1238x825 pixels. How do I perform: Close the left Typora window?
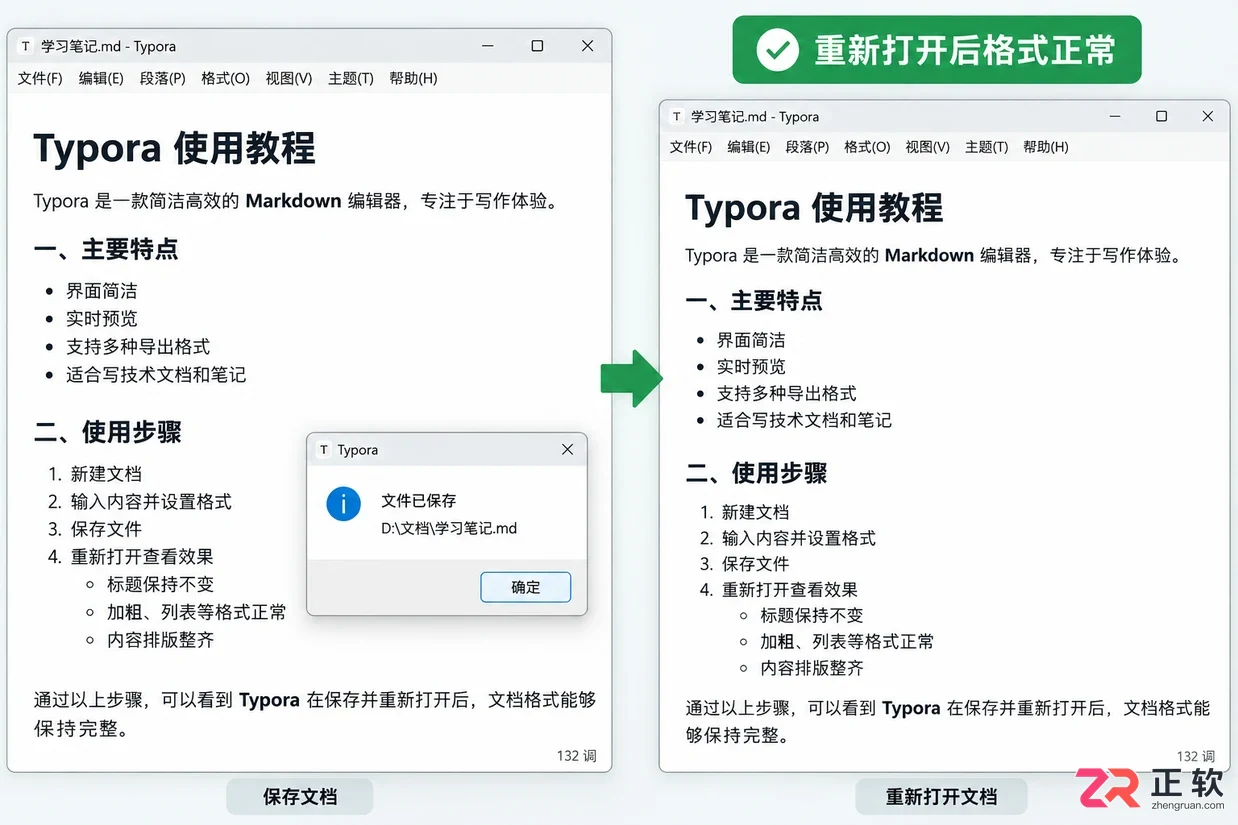tap(587, 46)
